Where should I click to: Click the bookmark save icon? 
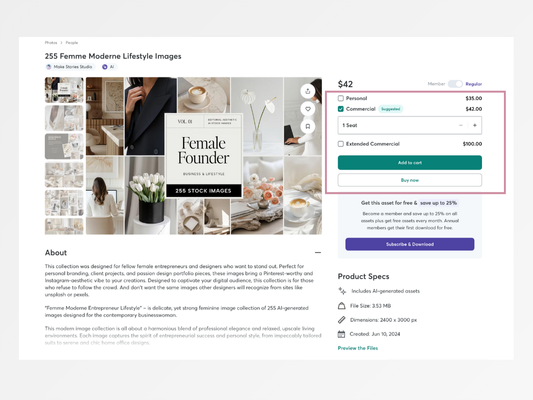(x=308, y=126)
